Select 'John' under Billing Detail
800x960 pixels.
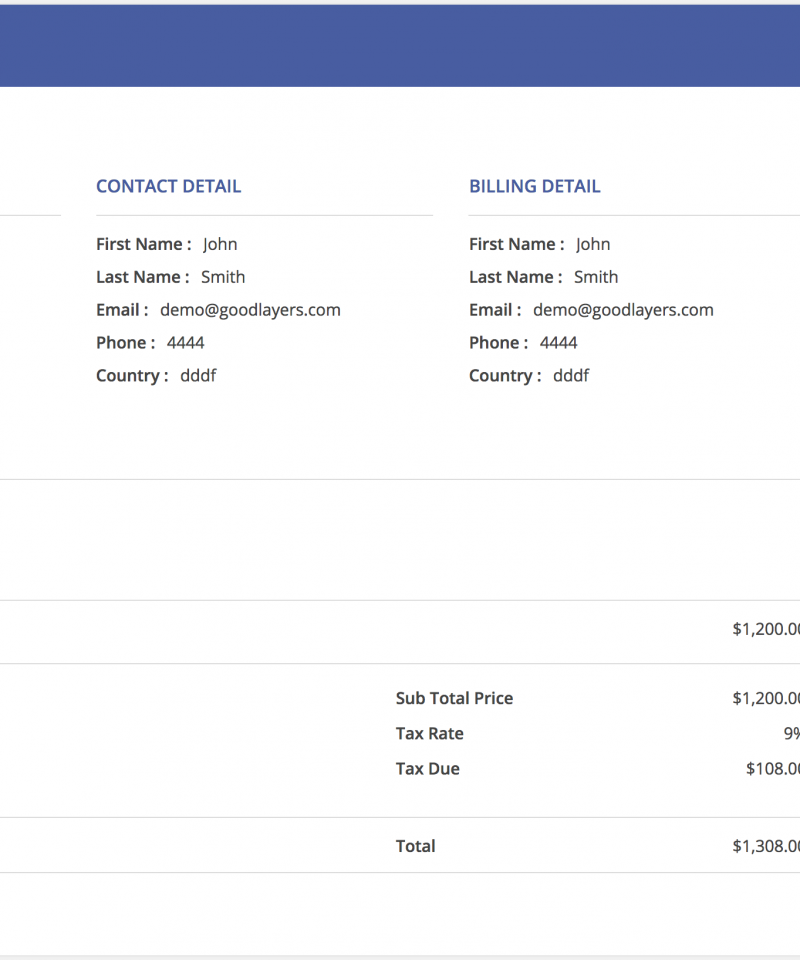pyautogui.click(x=593, y=244)
